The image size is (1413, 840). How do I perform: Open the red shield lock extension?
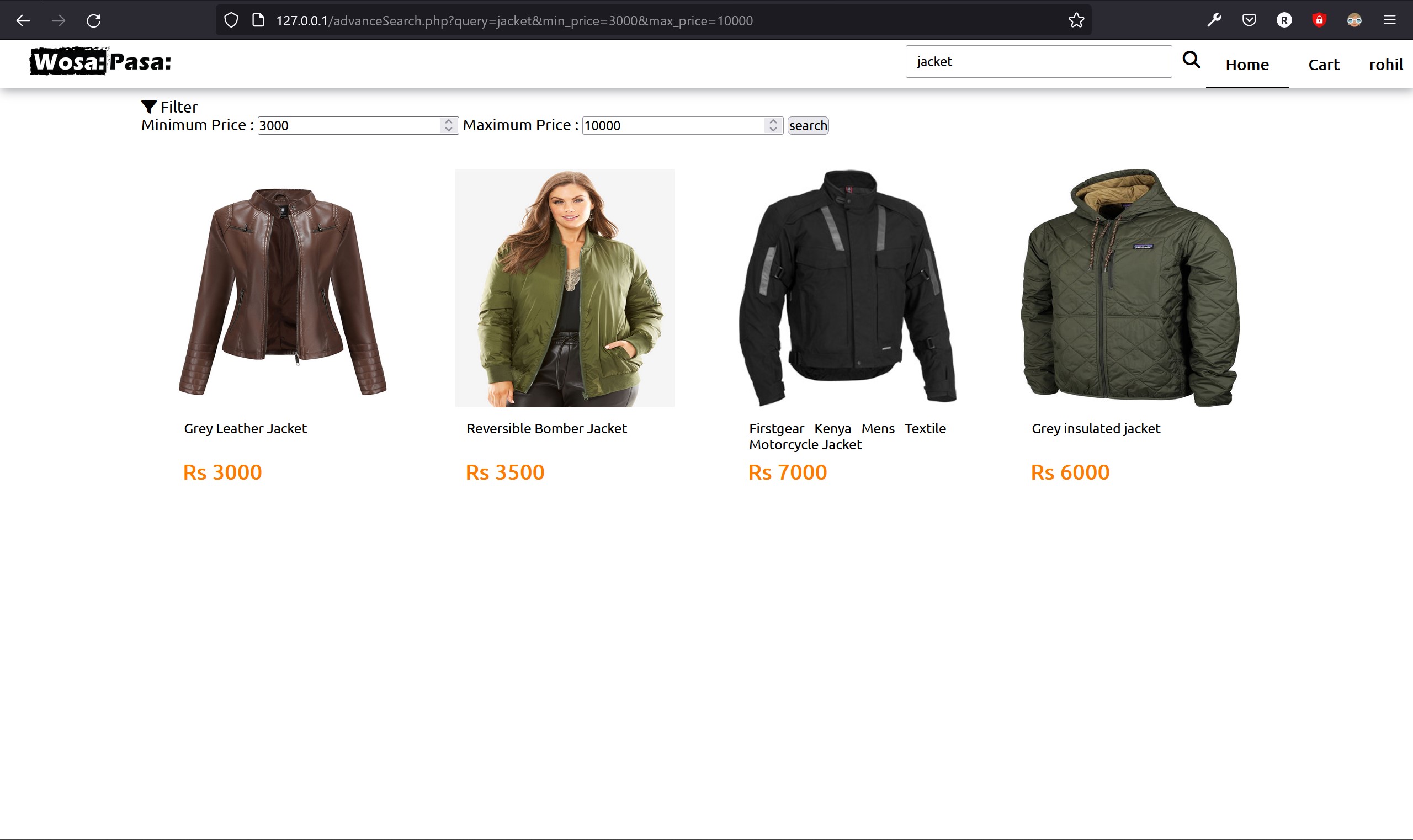point(1319,20)
